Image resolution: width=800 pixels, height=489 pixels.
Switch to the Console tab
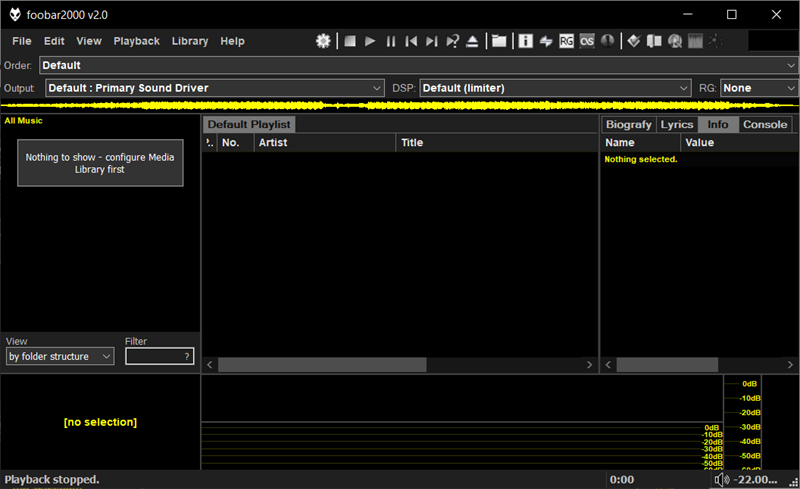pos(765,125)
